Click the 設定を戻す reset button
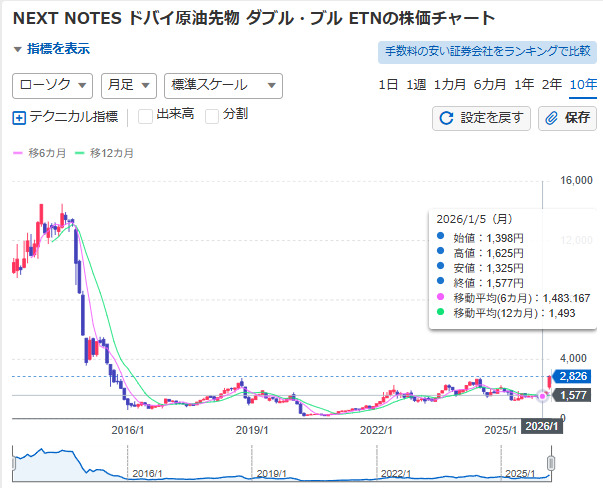This screenshot has height=488, width=603. pyautogui.click(x=481, y=118)
